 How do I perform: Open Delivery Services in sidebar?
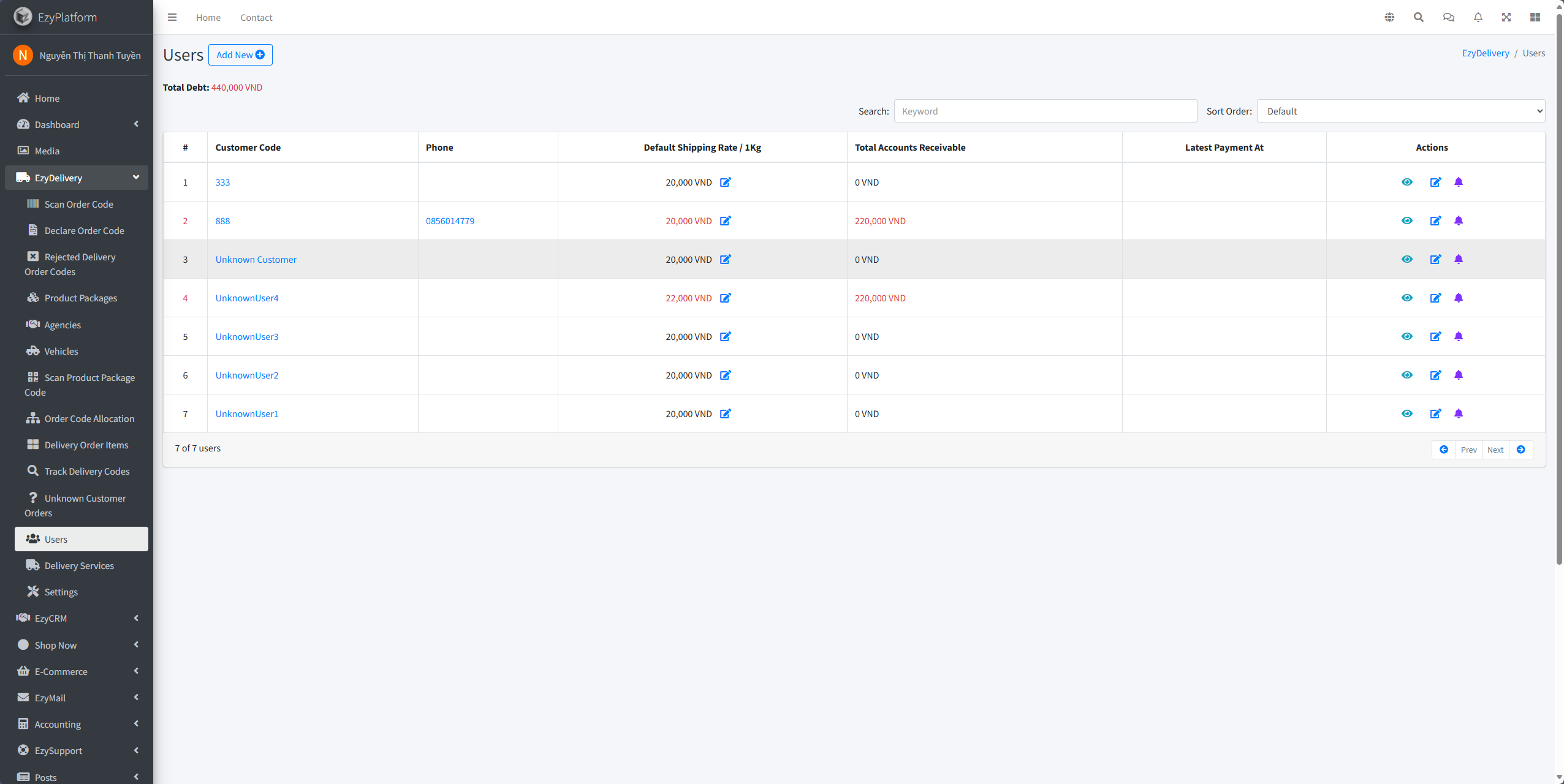82,565
